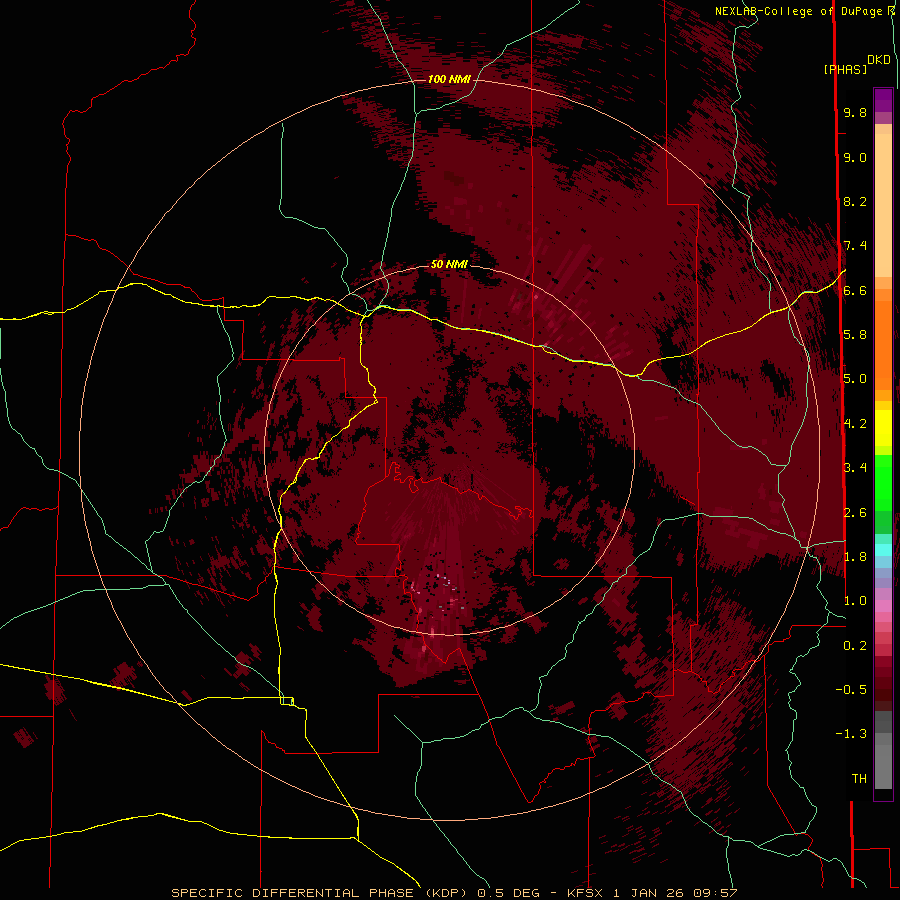Click the 6.6 scale label
This screenshot has width=900, height=900.
(855, 290)
